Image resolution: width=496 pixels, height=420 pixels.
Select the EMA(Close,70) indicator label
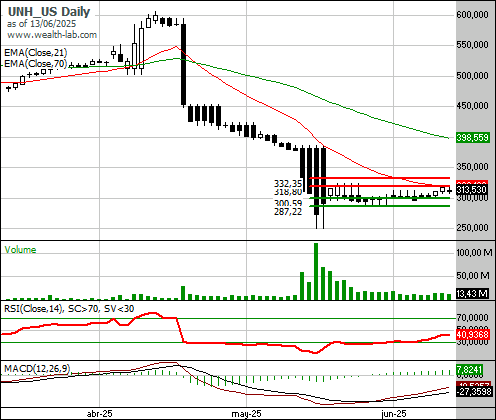(x=36, y=63)
